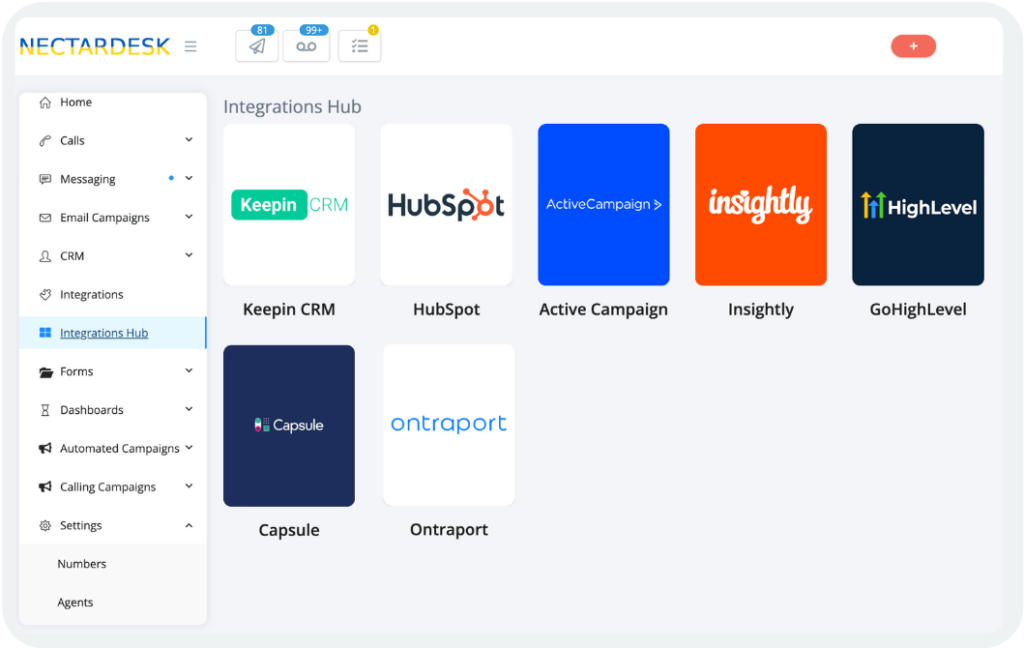
Task: Click the Integrations link-chain icon
Action: 45,294
